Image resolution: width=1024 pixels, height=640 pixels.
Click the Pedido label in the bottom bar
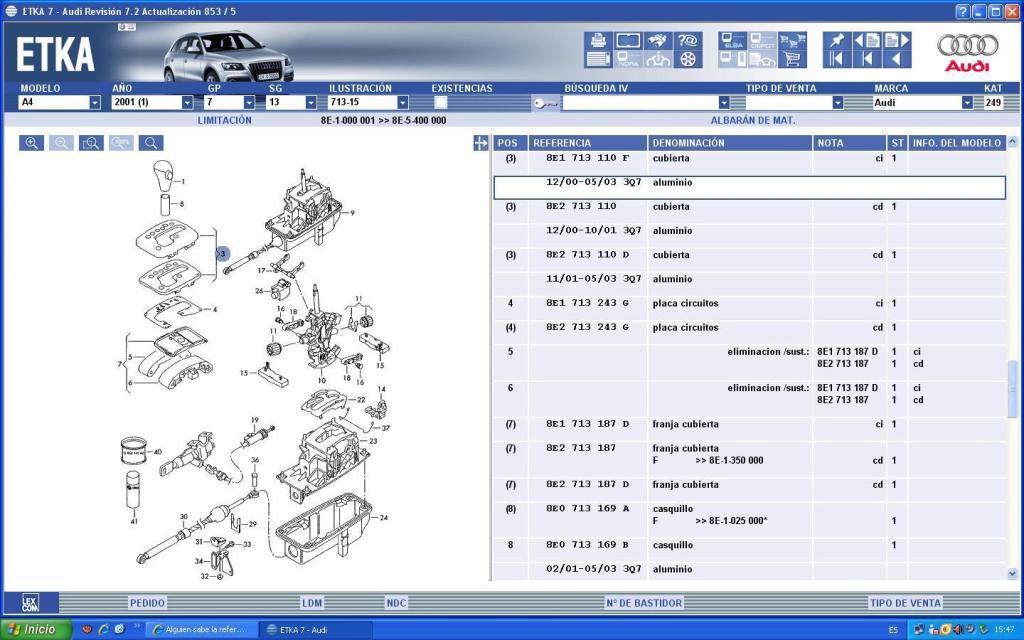(148, 603)
